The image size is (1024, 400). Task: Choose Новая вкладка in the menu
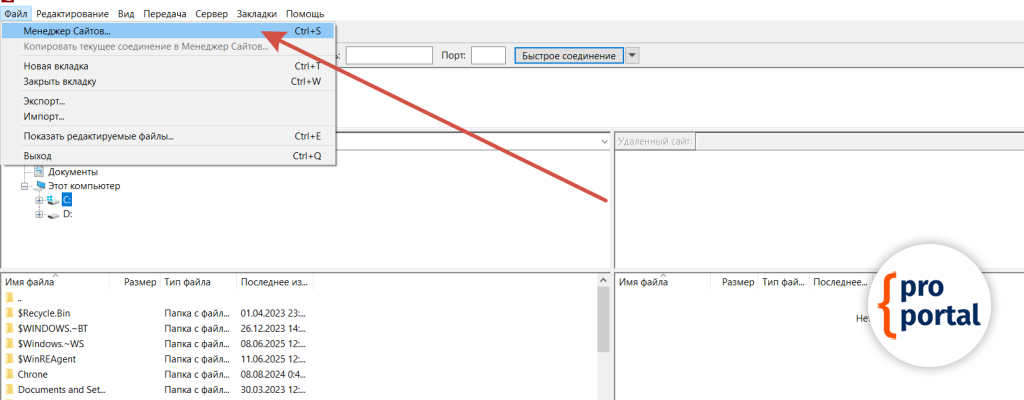tap(59, 66)
